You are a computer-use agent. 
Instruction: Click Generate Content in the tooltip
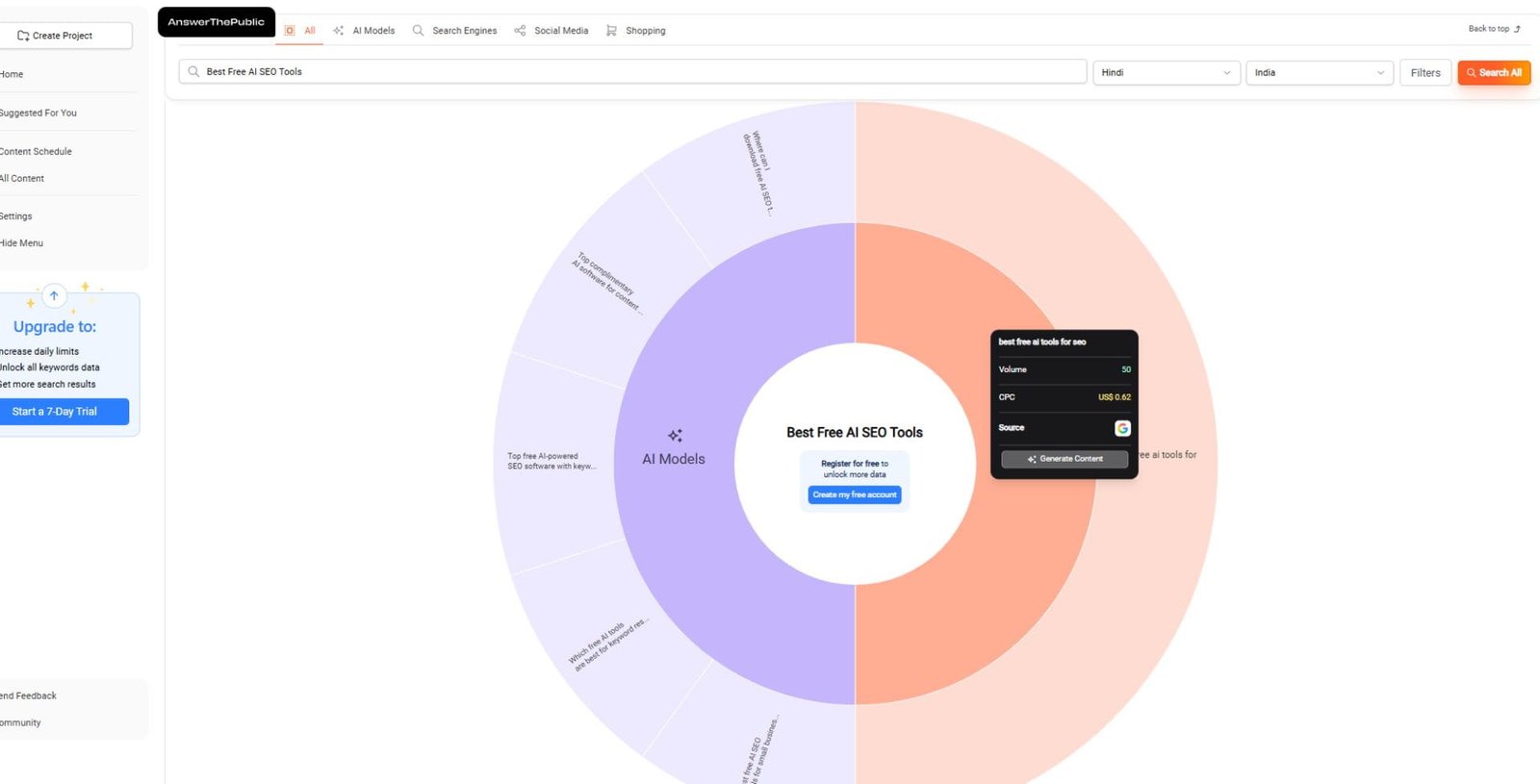[1065, 459]
